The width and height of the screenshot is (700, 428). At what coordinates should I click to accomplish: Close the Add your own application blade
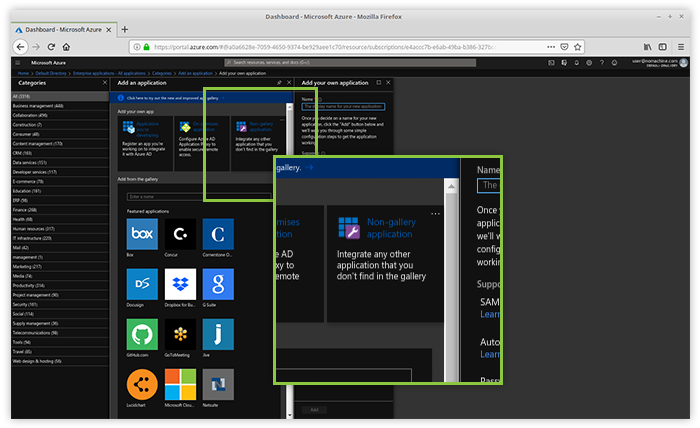click(388, 83)
